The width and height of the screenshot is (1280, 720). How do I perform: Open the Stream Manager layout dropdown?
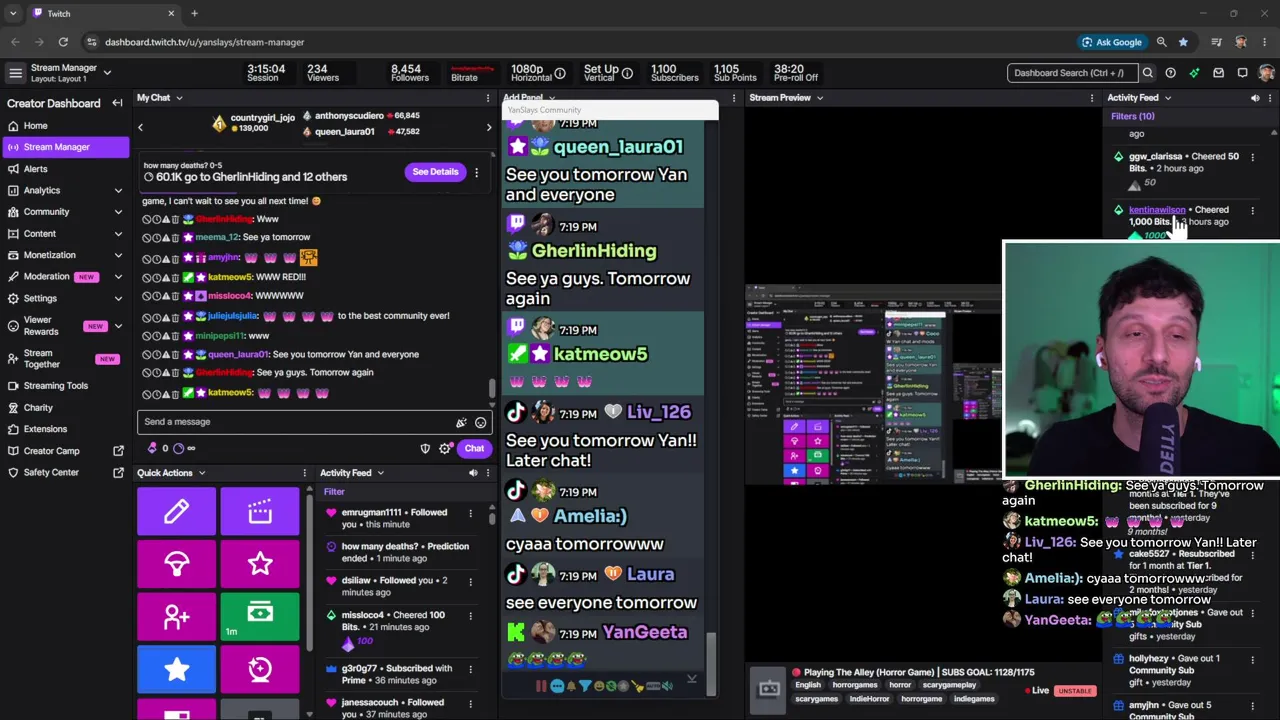[107, 73]
